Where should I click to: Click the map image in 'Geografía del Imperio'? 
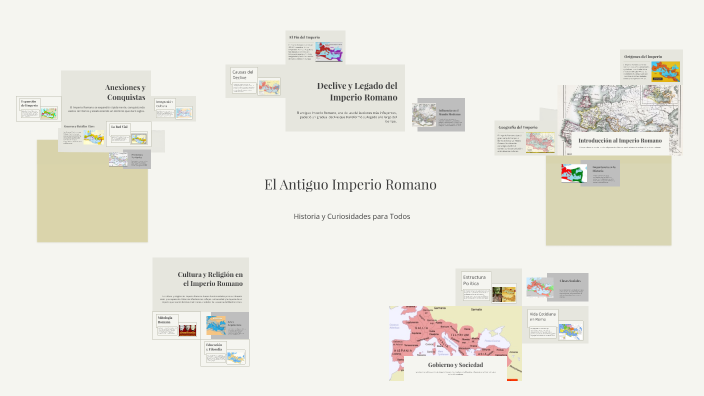click(540, 143)
